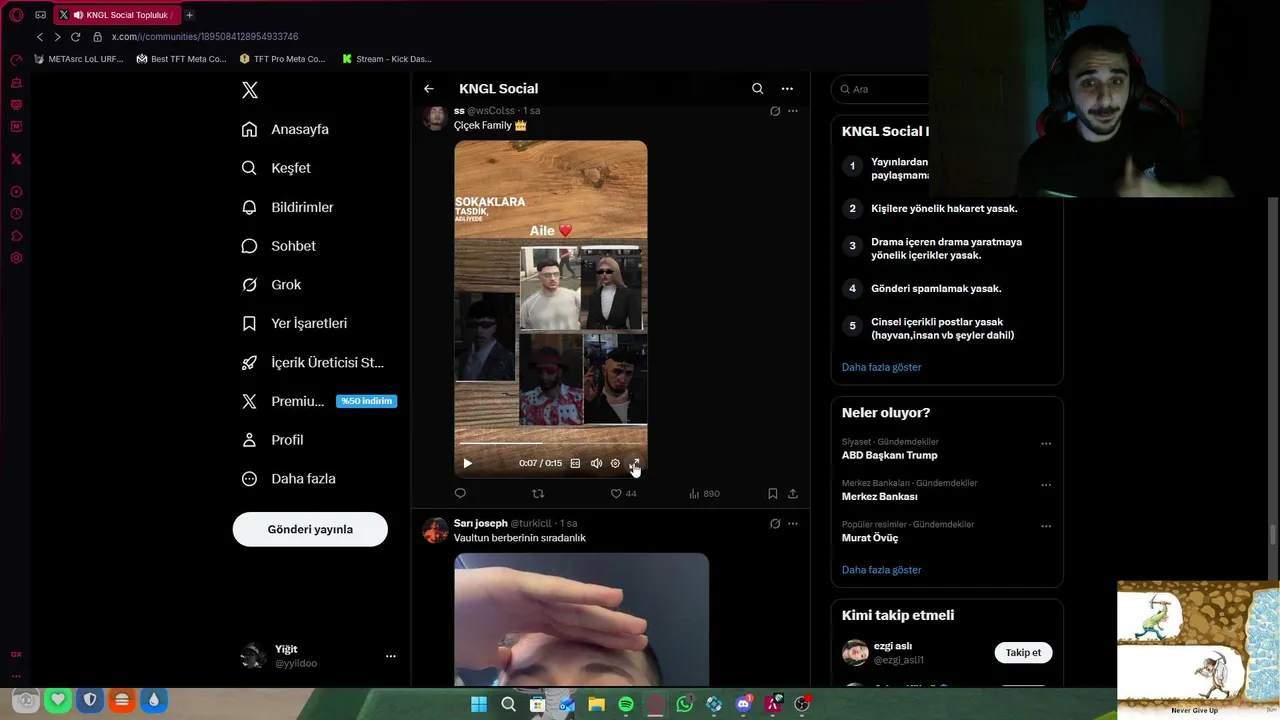The width and height of the screenshot is (1280, 720).
Task: Open Opera sidebar extensions icon
Action: (16, 236)
